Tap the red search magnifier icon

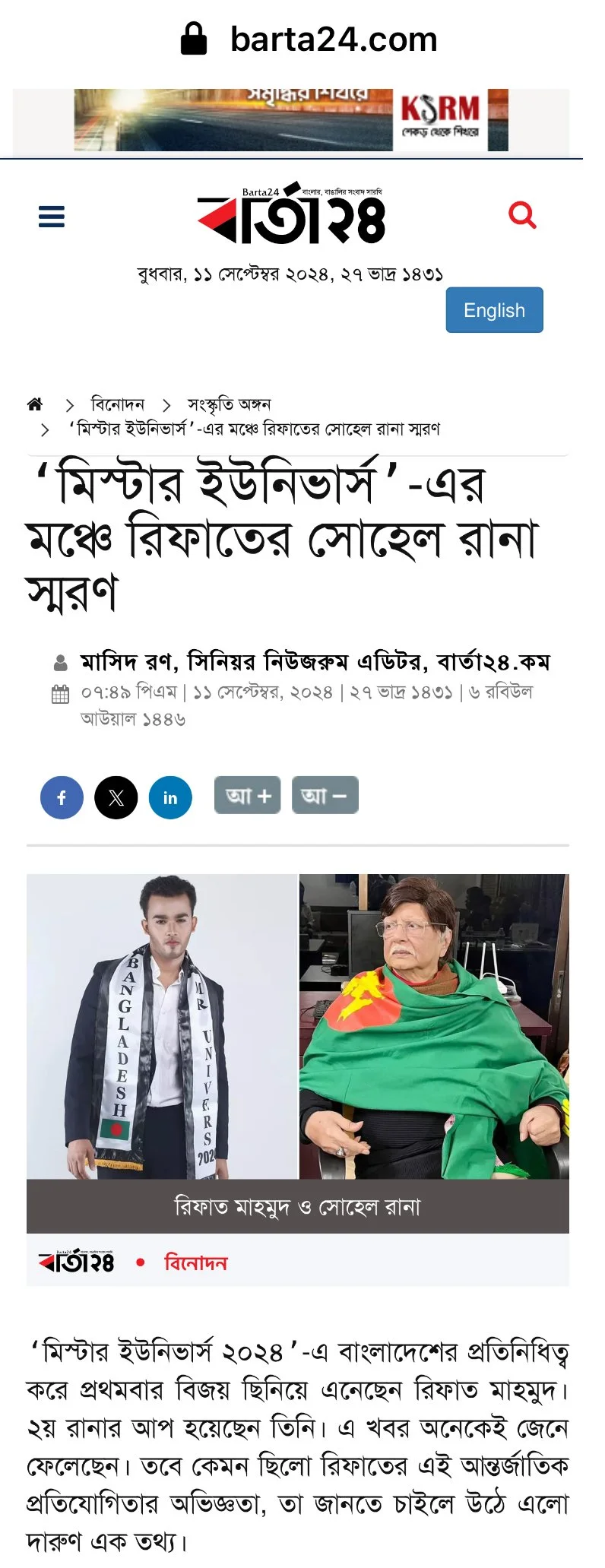tap(522, 215)
